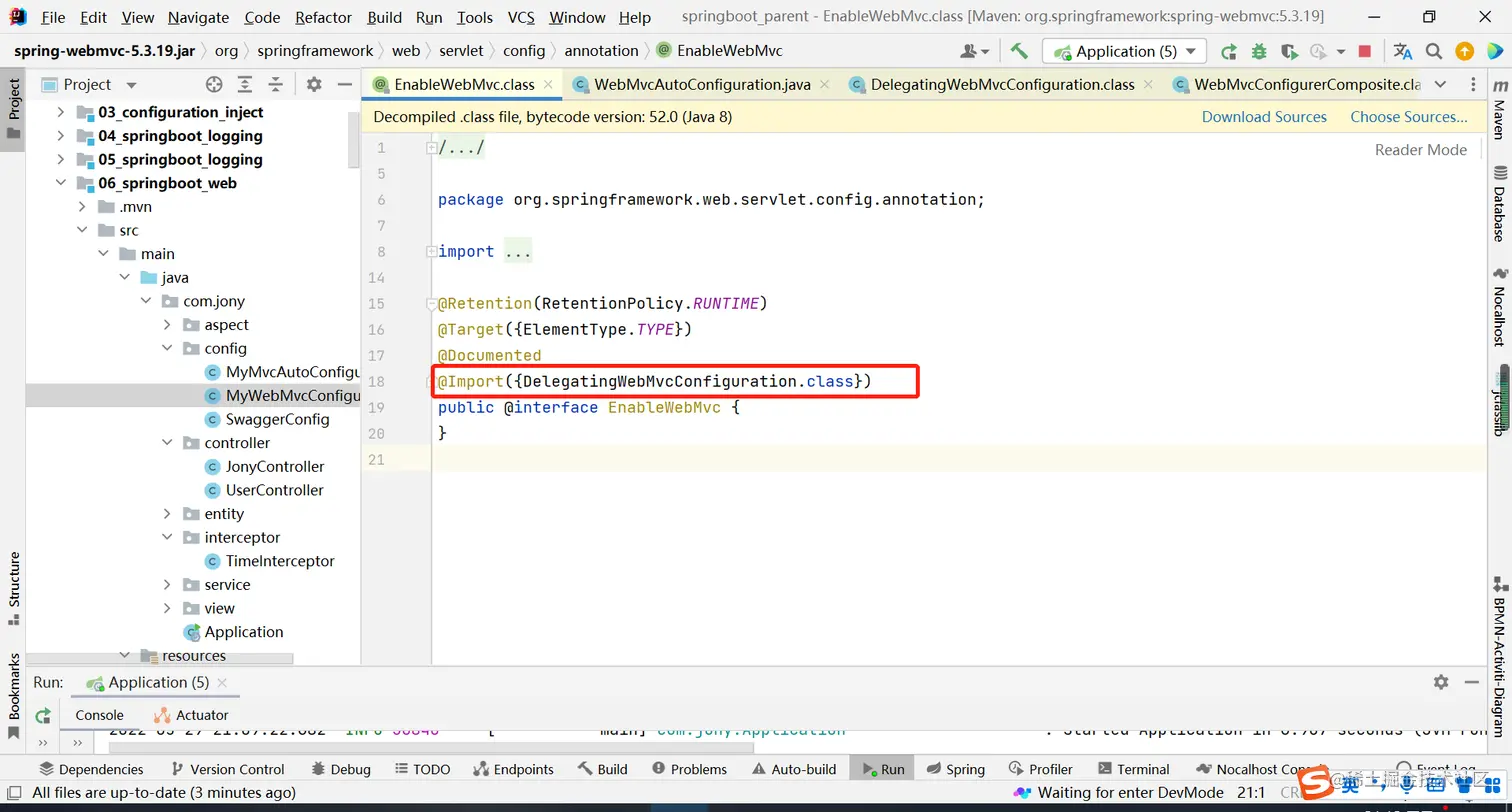Viewport: 1512px width, 812px height.
Task: Expand the 04_springboot_logging module
Action: pyautogui.click(x=60, y=136)
